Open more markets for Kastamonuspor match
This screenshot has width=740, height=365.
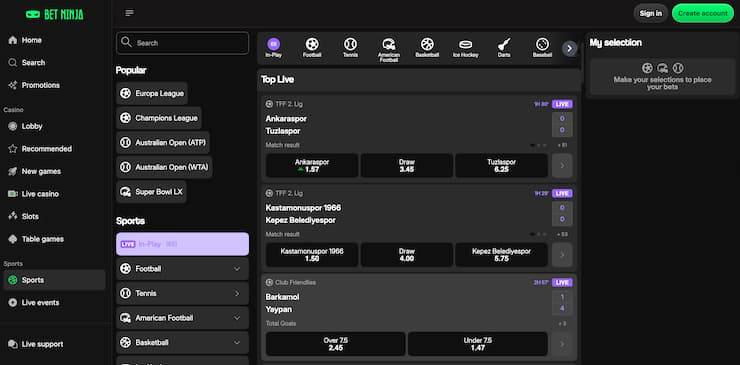562,255
